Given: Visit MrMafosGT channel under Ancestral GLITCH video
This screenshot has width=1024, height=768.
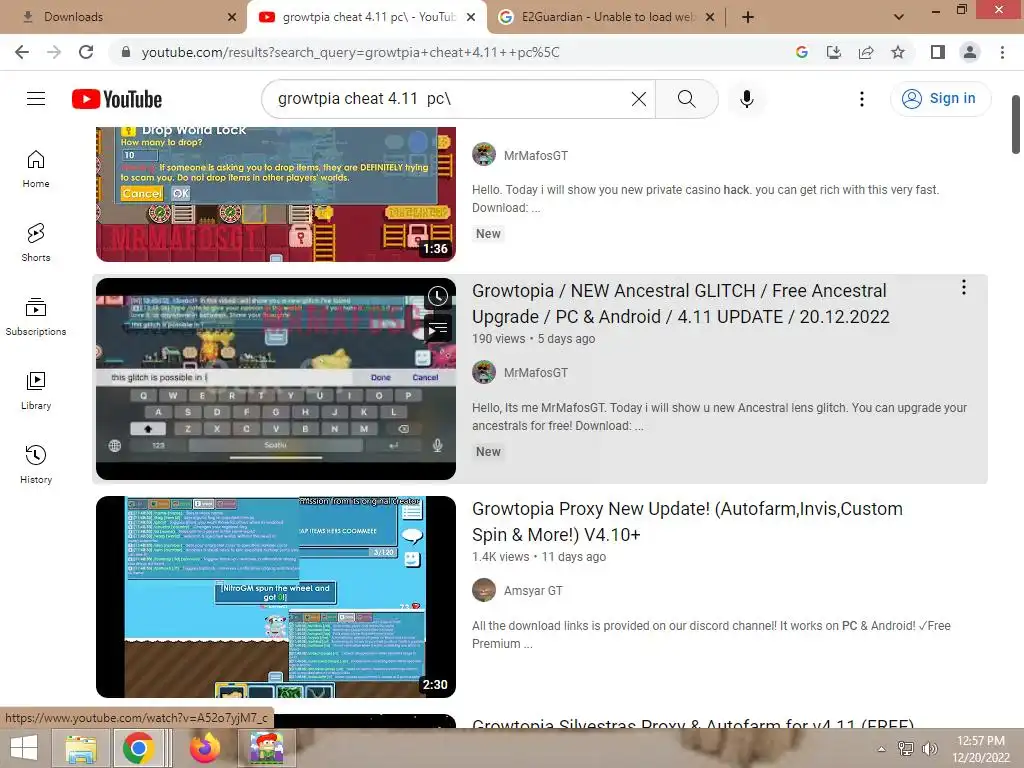Looking at the screenshot, I should [x=536, y=373].
